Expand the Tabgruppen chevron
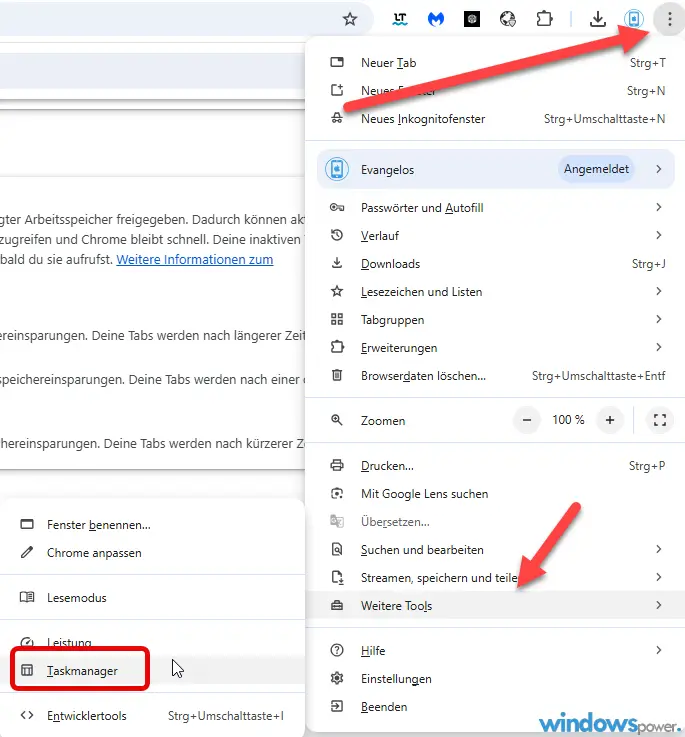 pyautogui.click(x=659, y=319)
